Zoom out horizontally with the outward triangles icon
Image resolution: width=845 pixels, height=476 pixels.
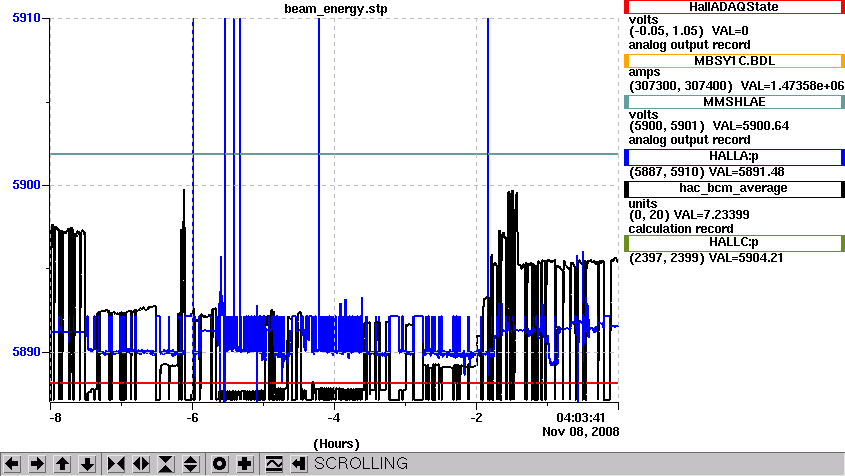[141, 464]
